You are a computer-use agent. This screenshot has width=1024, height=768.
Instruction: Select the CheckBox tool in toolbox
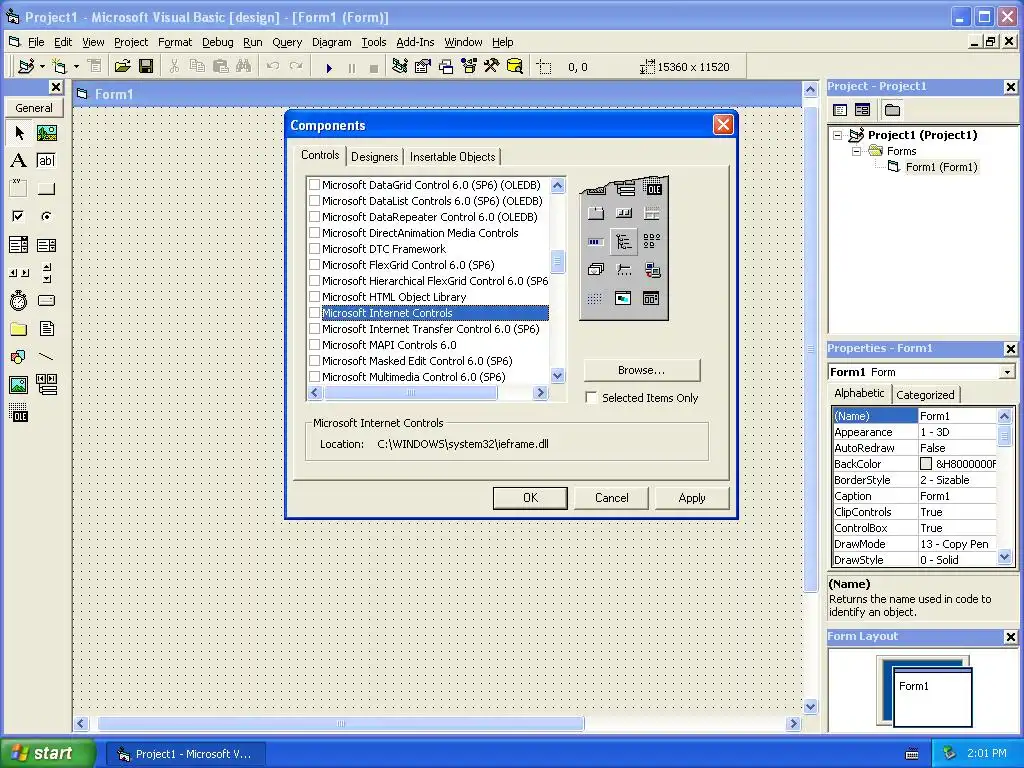19,216
